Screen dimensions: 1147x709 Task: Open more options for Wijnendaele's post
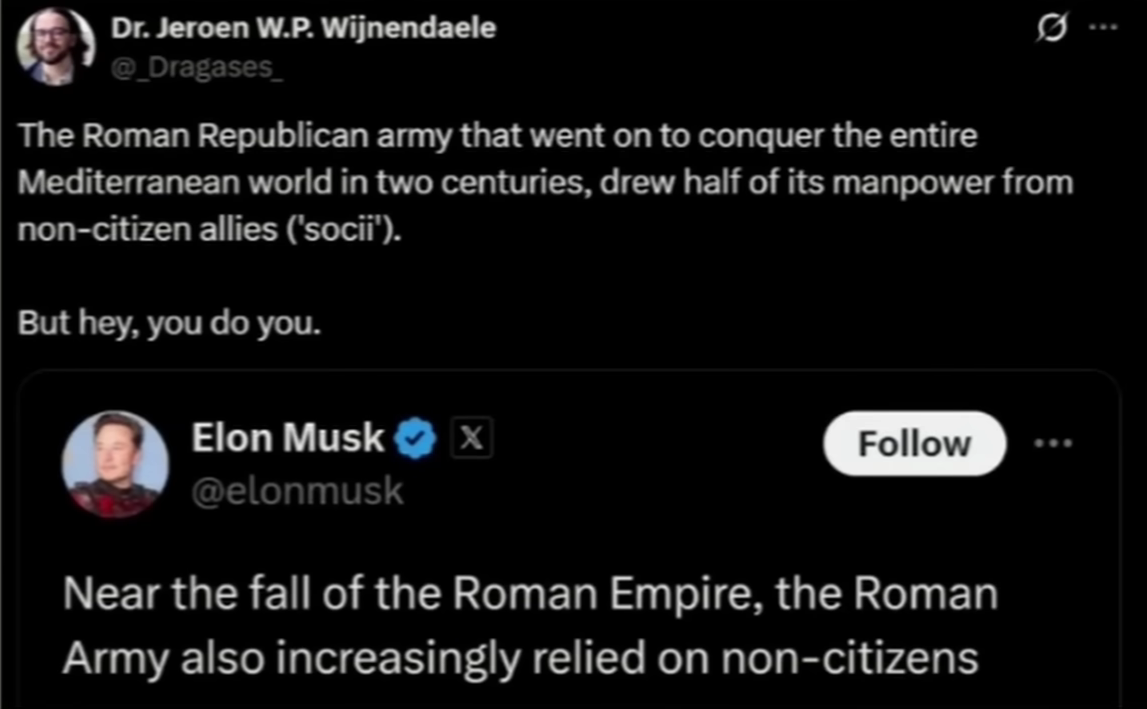[1102, 28]
